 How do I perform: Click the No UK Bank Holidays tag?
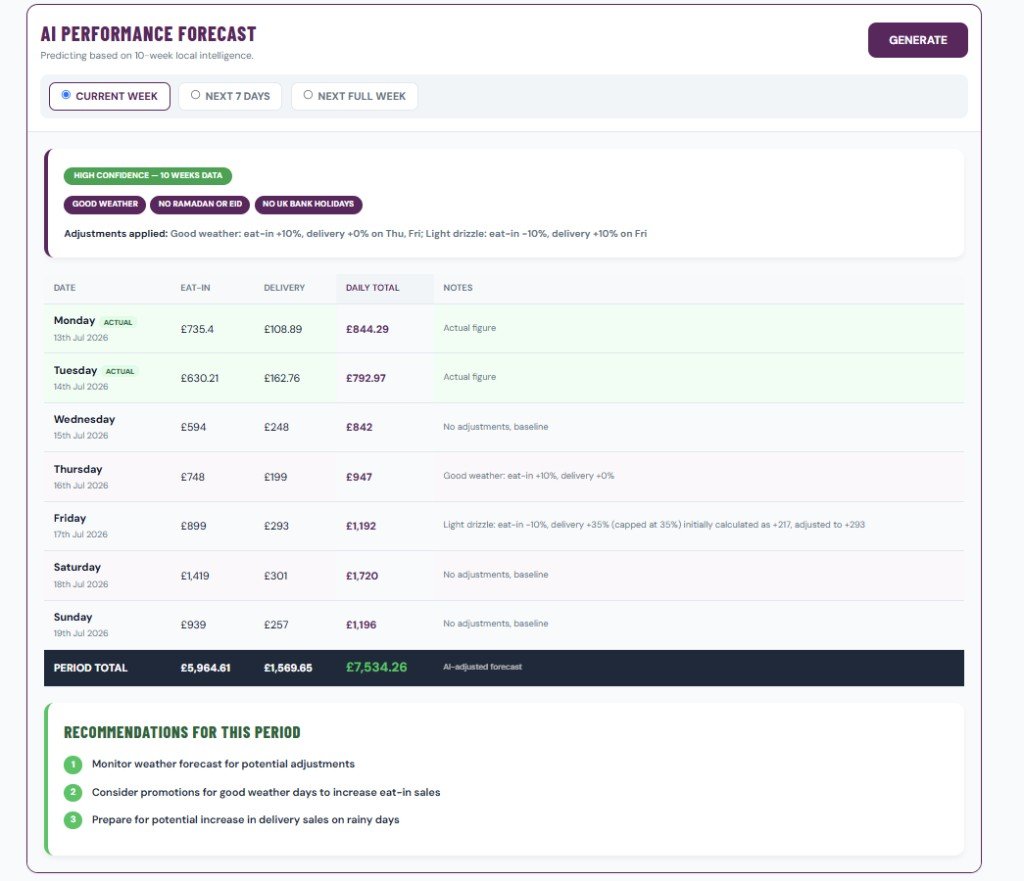(308, 204)
